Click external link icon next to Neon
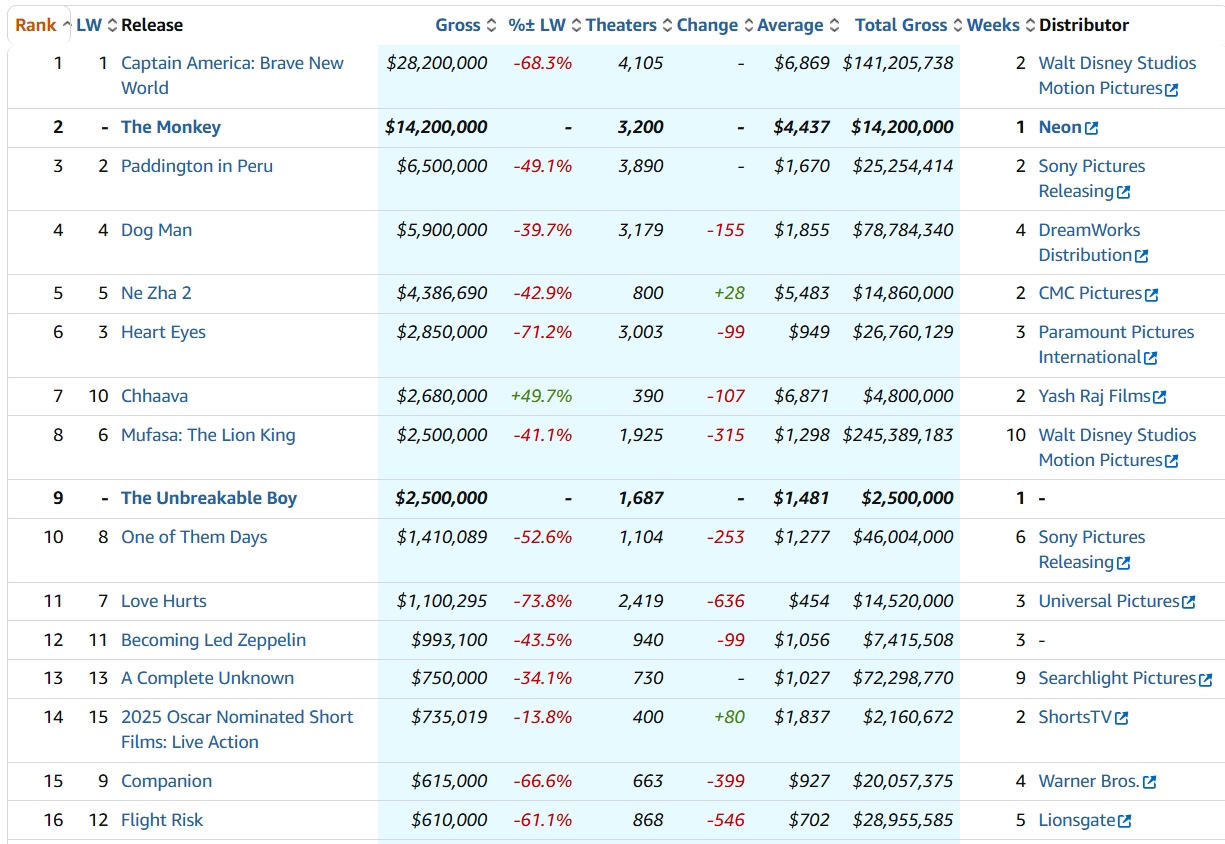Image resolution: width=1225 pixels, height=844 pixels. [1092, 128]
